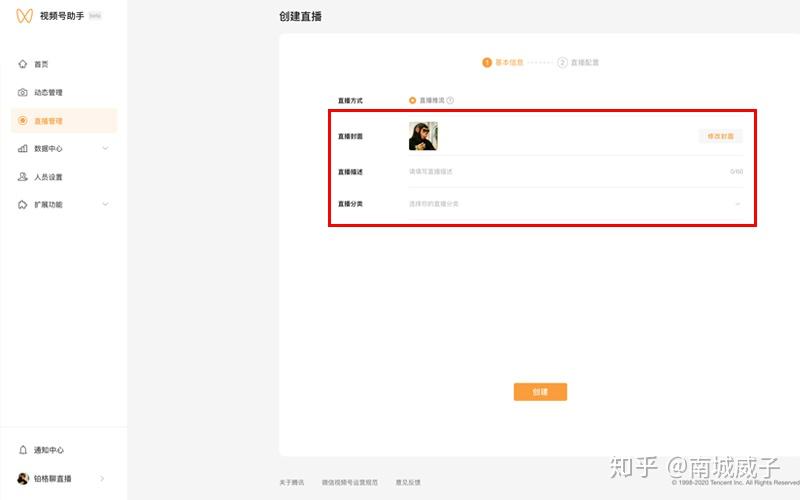Open 直播管理 in the sidebar
The image size is (800, 500).
(64, 120)
